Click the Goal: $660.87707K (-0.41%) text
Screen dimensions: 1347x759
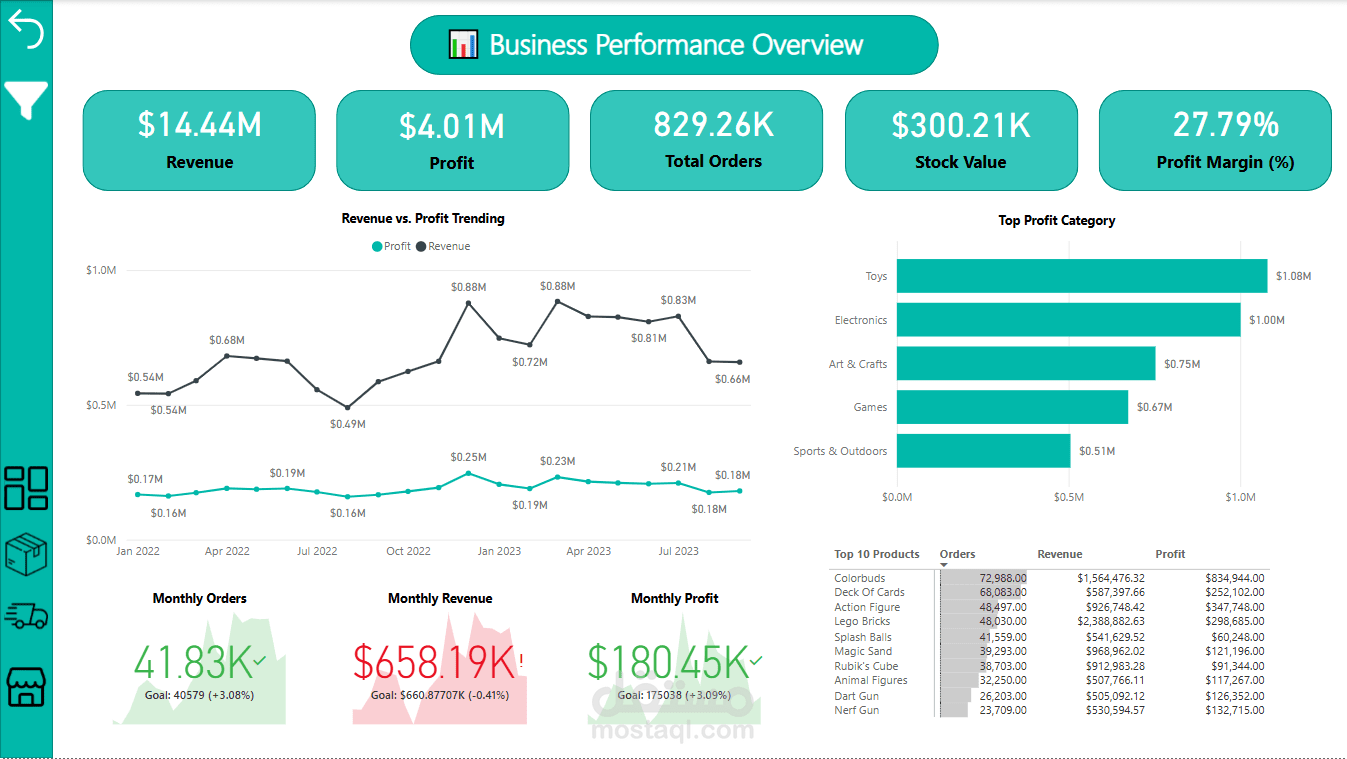[440, 695]
